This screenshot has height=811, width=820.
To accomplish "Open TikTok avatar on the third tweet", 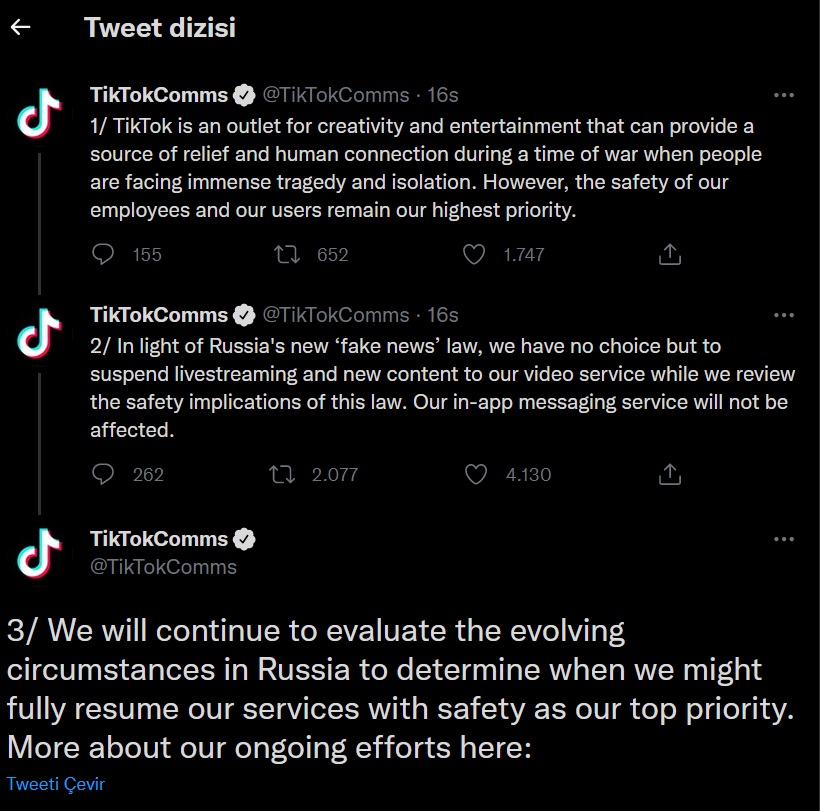I will click(39, 553).
